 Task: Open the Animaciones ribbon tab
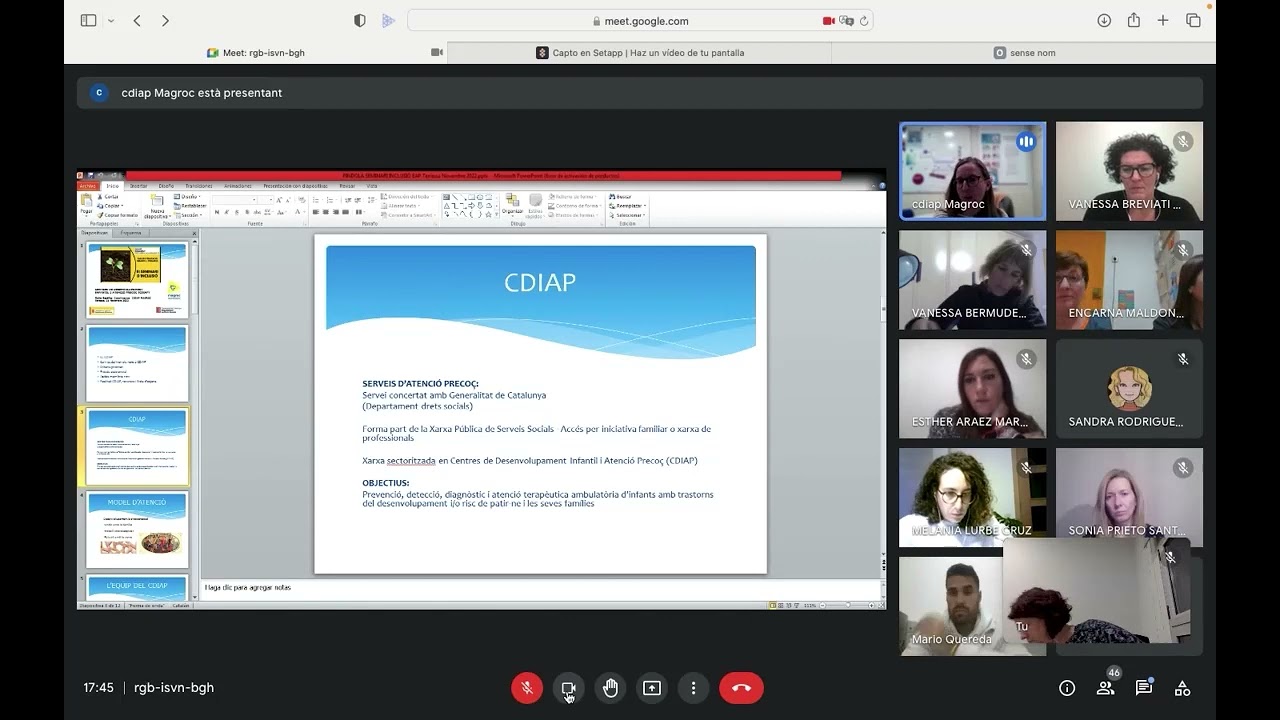(238, 186)
